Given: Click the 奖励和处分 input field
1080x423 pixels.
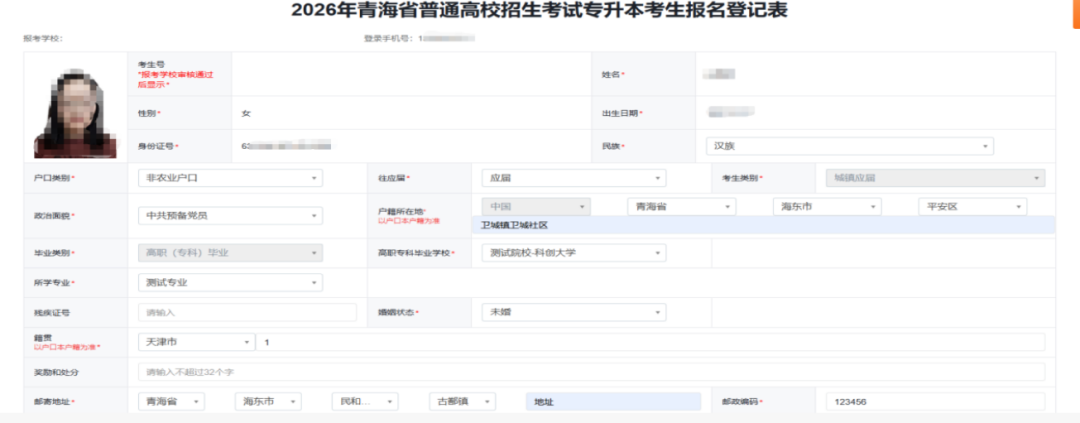Looking at the screenshot, I should [592, 372].
